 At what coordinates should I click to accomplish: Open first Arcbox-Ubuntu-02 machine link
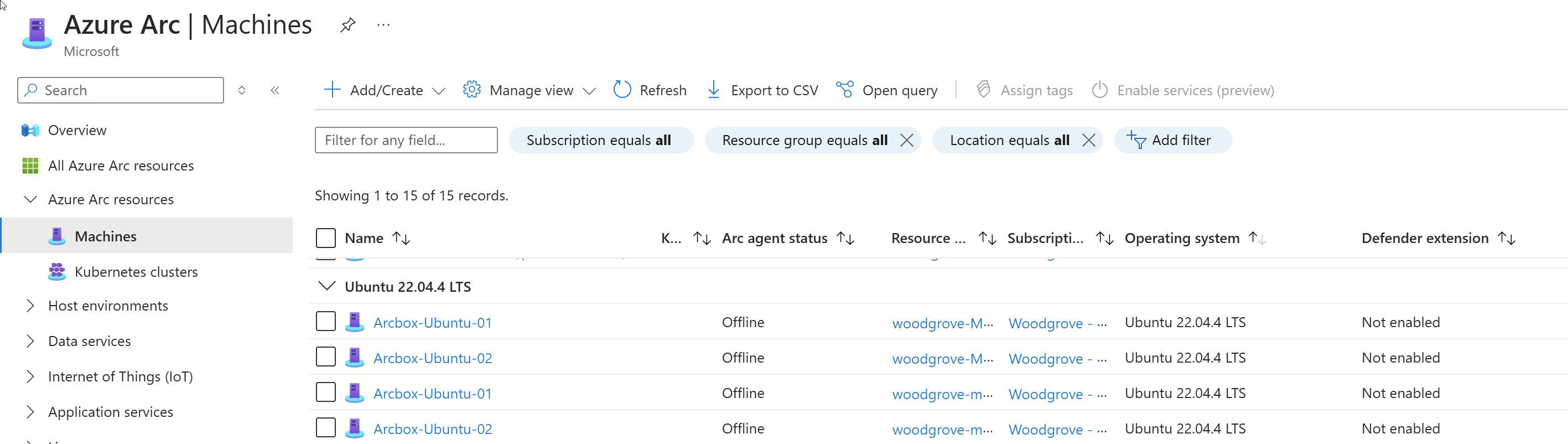click(433, 358)
